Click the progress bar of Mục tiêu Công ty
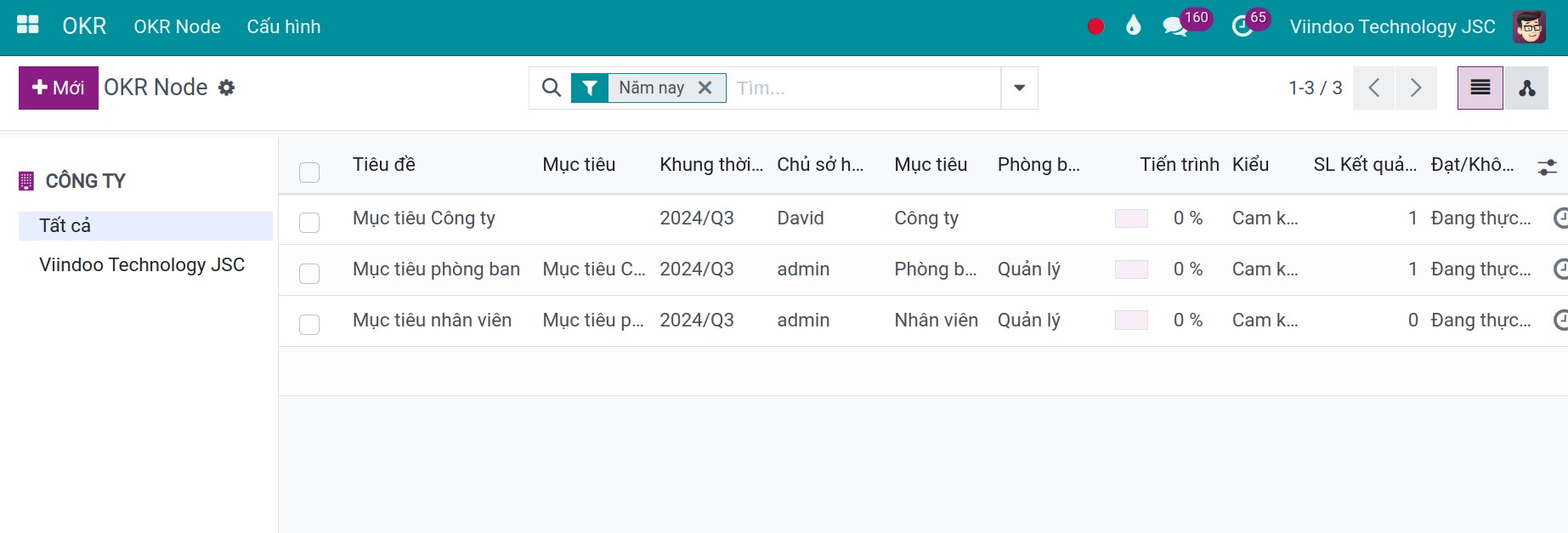Image resolution: width=1568 pixels, height=533 pixels. (1131, 218)
